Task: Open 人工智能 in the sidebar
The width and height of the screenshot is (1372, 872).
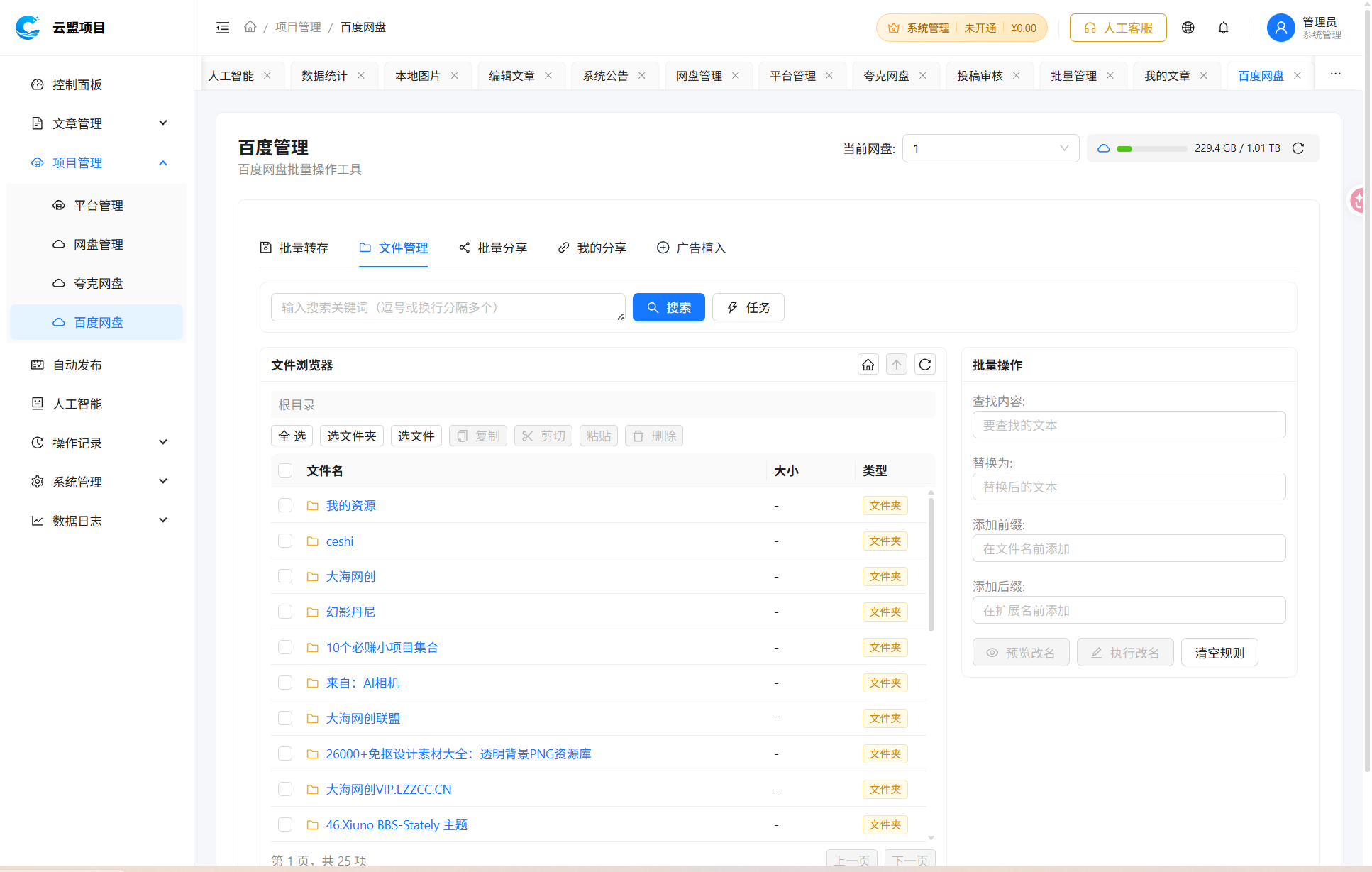Action: click(x=96, y=404)
